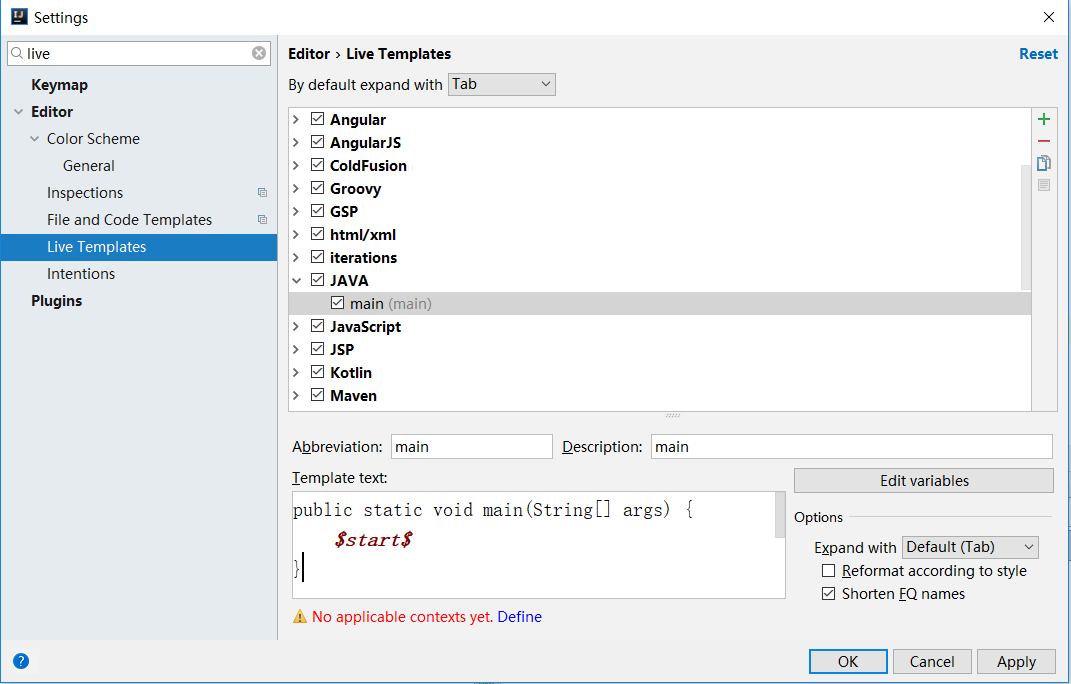
Task: Open the Keymap settings page
Action: (59, 85)
